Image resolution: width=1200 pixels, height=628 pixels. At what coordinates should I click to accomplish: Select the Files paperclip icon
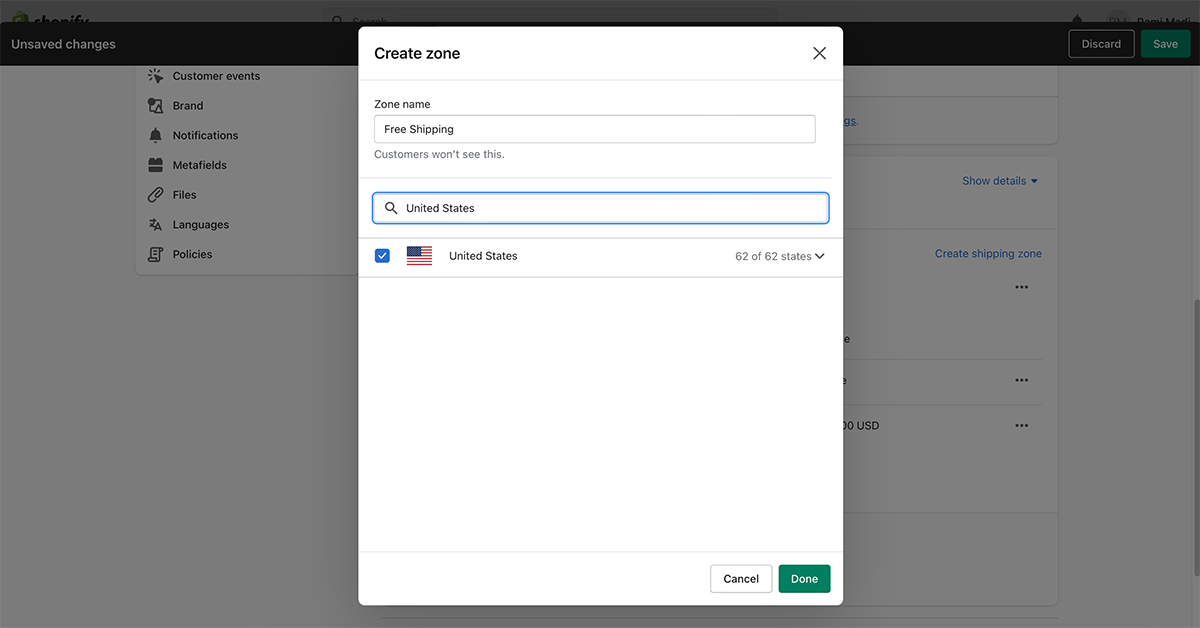tap(155, 194)
